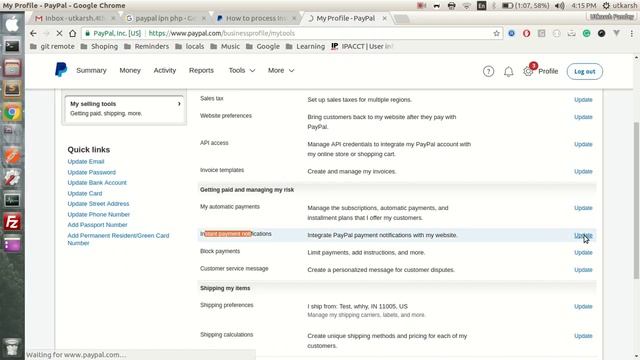
Task: Open the Help question mark icon
Action: click(488, 71)
